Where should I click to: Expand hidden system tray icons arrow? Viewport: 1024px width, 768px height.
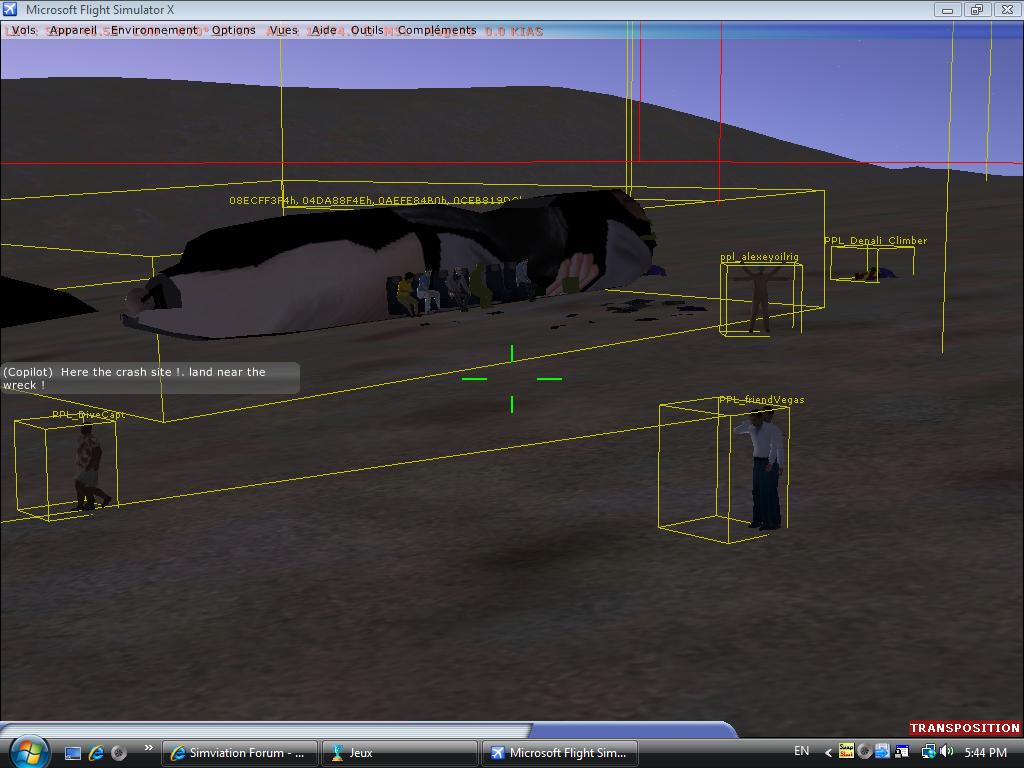point(828,752)
